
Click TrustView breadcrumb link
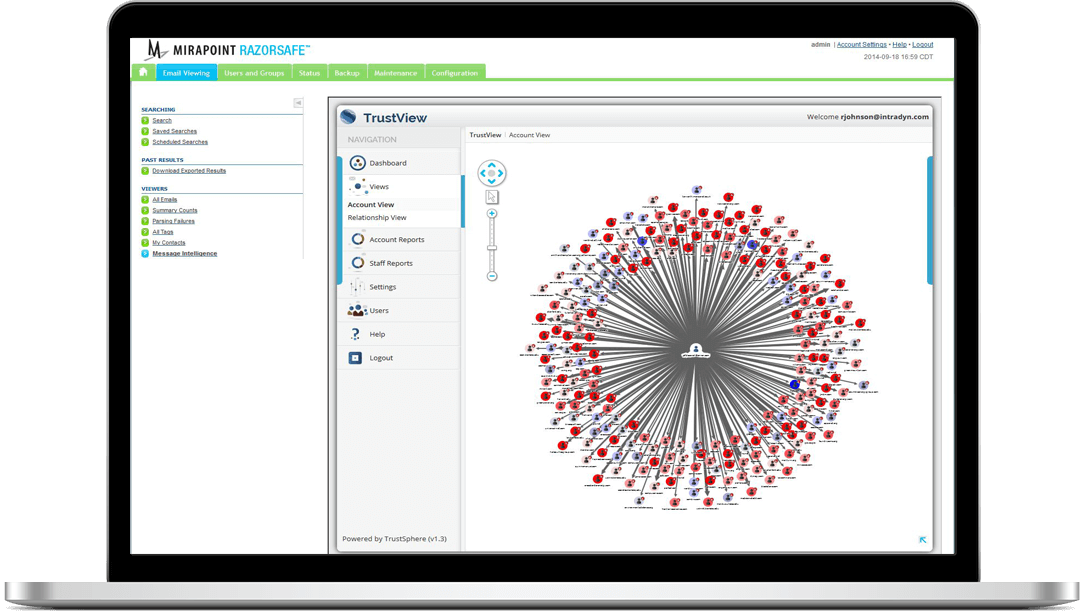485,135
